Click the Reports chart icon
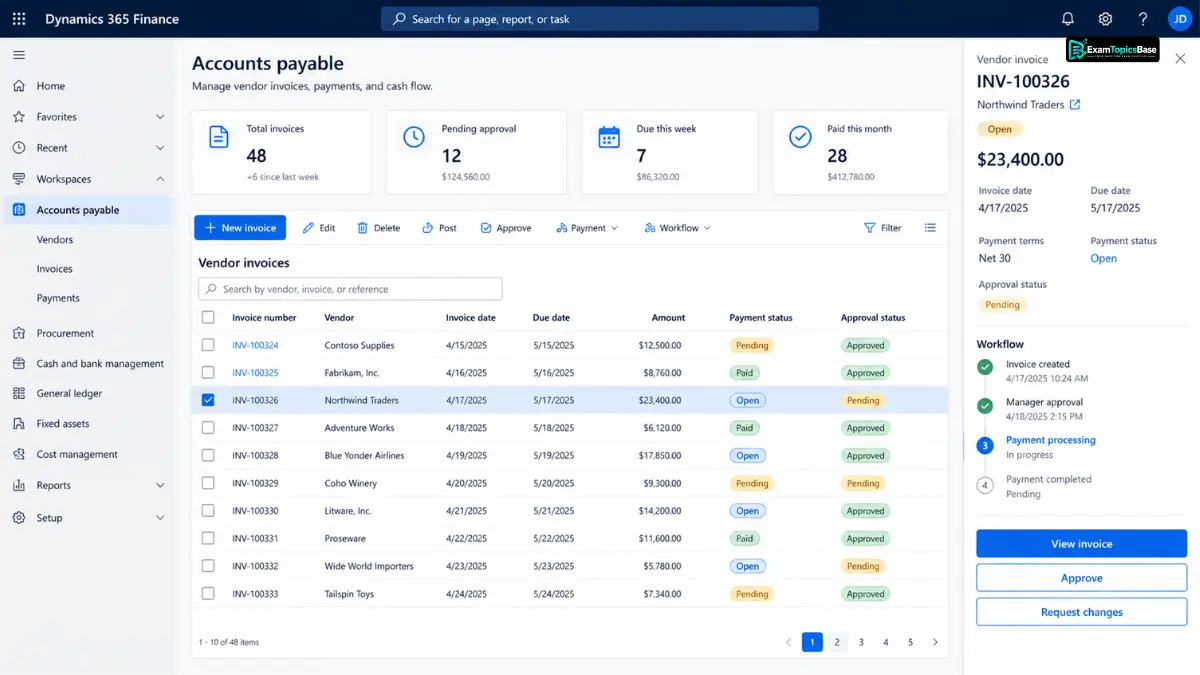 (x=19, y=485)
